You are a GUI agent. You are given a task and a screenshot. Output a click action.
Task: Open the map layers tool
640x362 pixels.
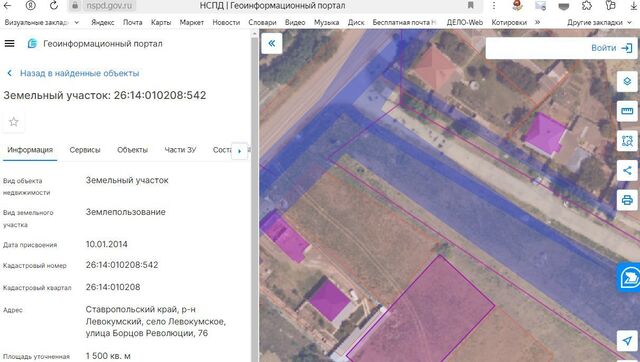pyautogui.click(x=627, y=81)
